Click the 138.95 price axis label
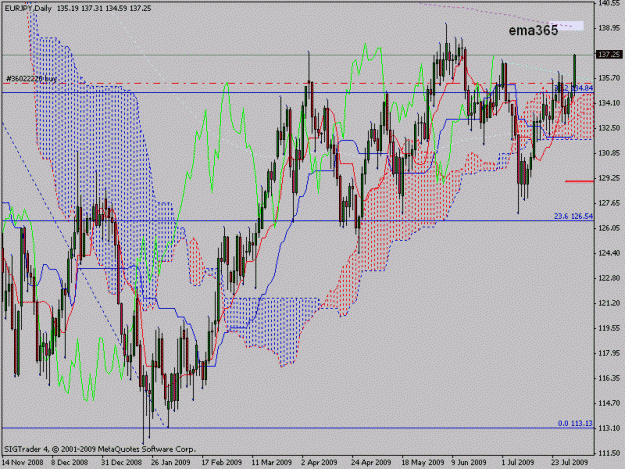The image size is (625, 469). click(609, 28)
